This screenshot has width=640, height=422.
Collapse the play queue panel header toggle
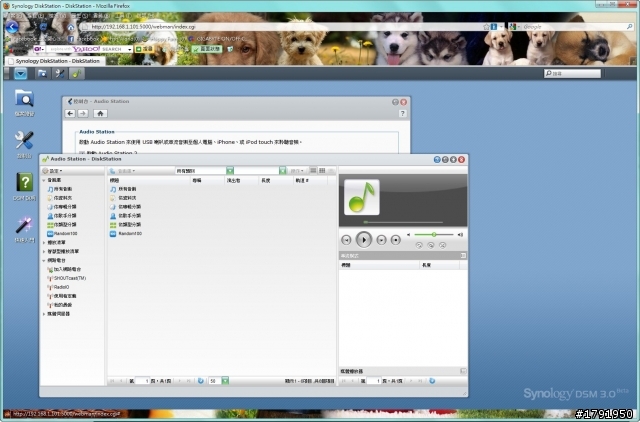(x=463, y=255)
